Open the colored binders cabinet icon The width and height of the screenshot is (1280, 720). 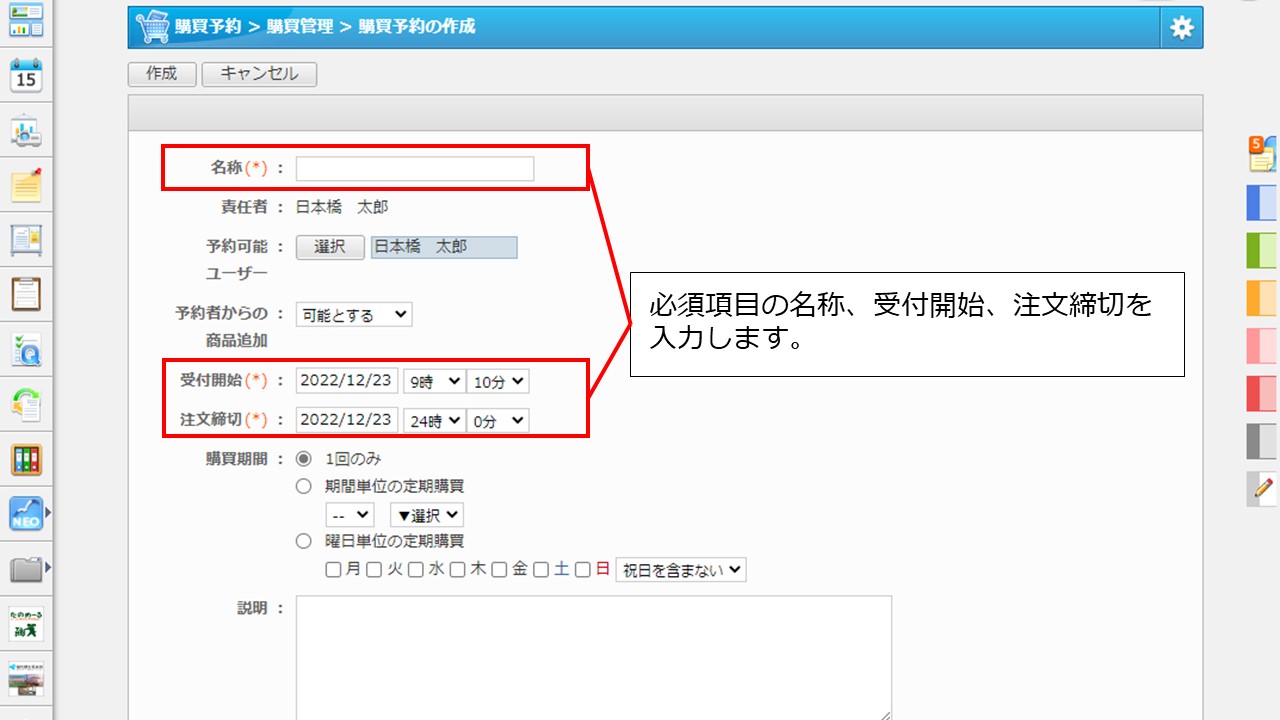point(26,459)
